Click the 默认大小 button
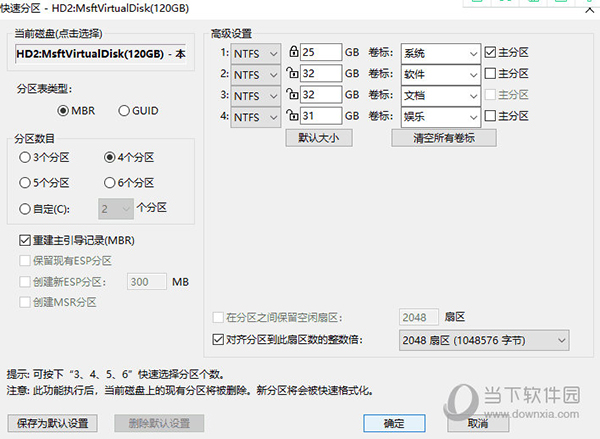Screen dimensions: 600x439 pyautogui.click(x=319, y=138)
